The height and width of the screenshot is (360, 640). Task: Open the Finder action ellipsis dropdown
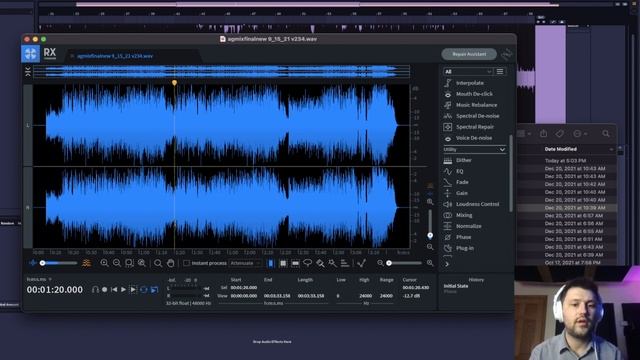[580, 133]
